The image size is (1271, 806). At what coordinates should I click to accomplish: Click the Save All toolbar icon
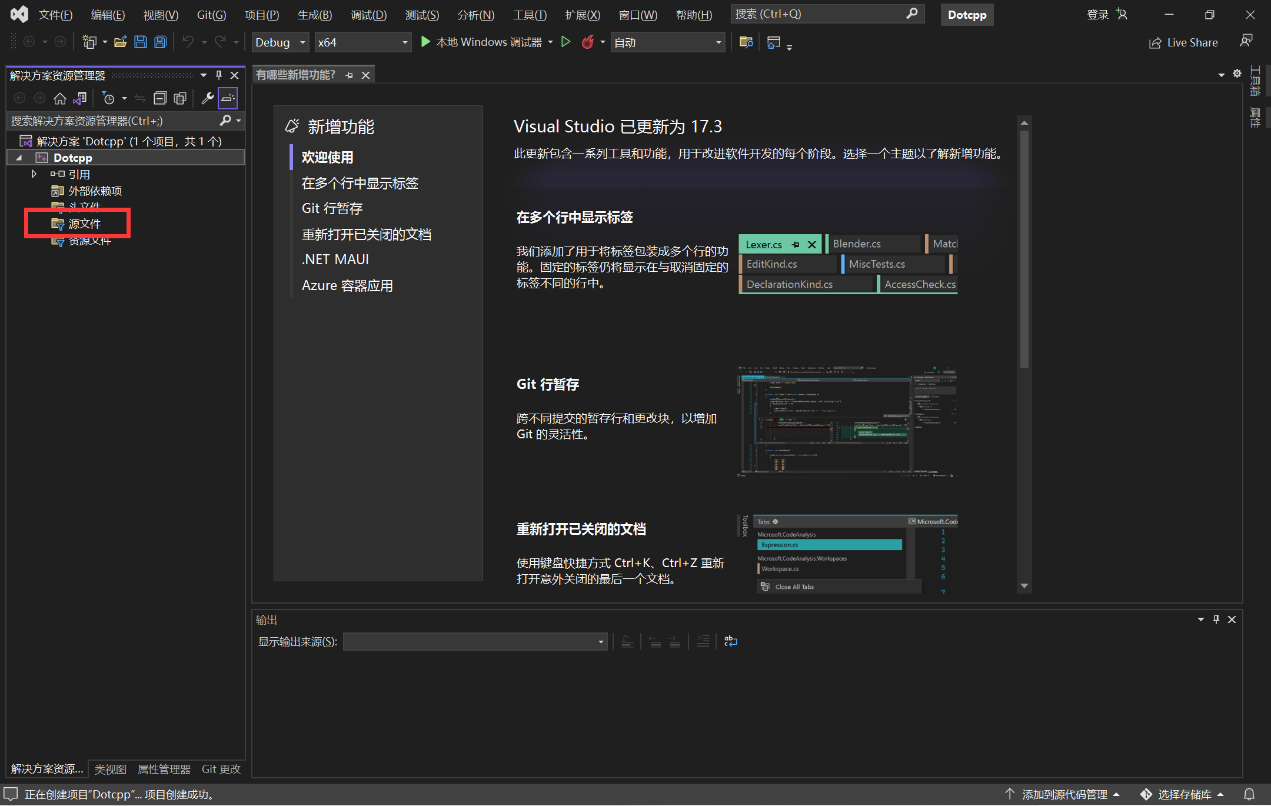[x=160, y=42]
